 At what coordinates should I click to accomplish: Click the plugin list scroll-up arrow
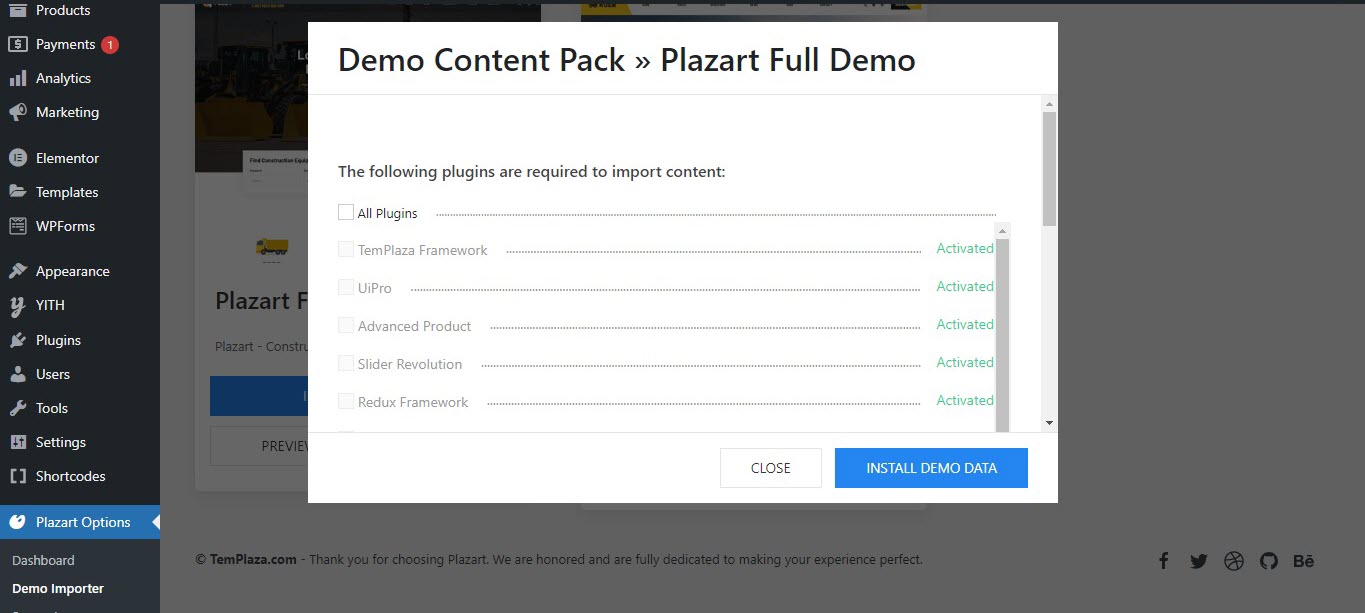click(x=1003, y=231)
